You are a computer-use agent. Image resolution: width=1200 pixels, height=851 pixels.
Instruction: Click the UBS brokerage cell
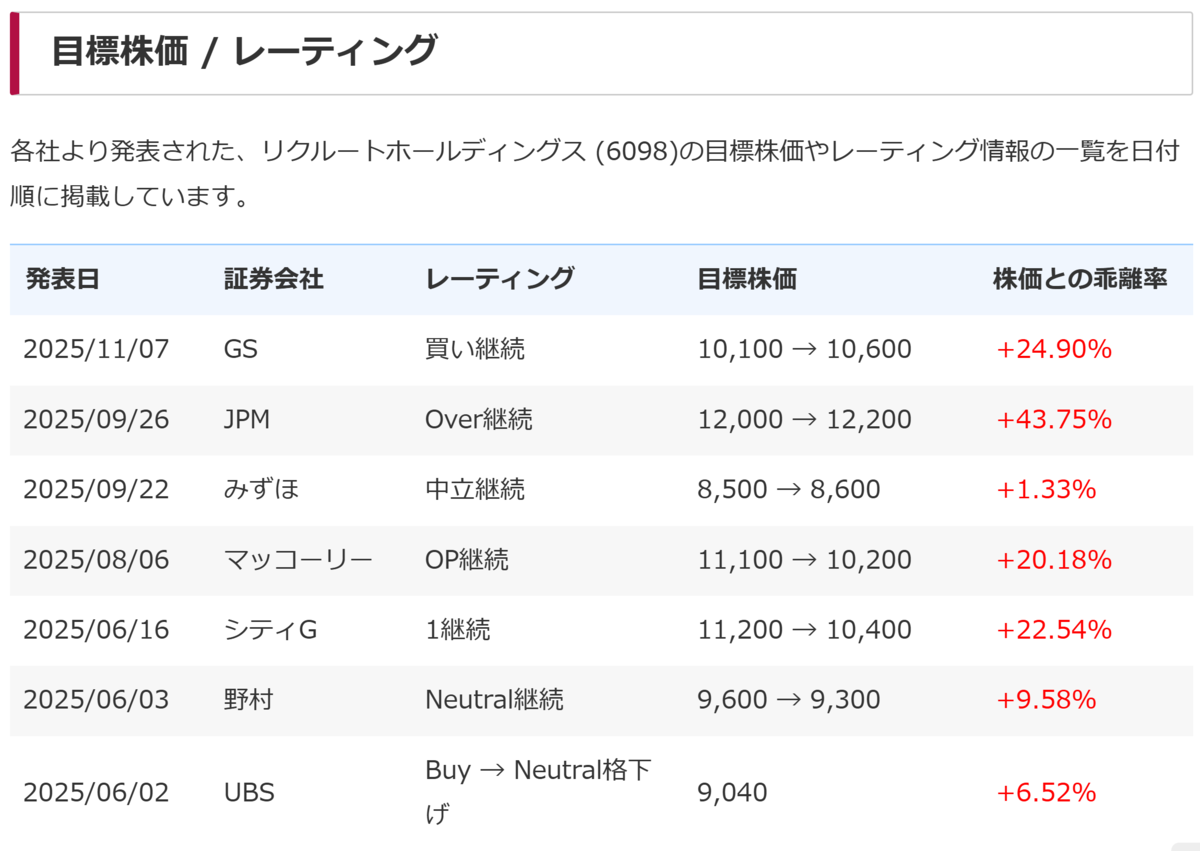tap(249, 793)
